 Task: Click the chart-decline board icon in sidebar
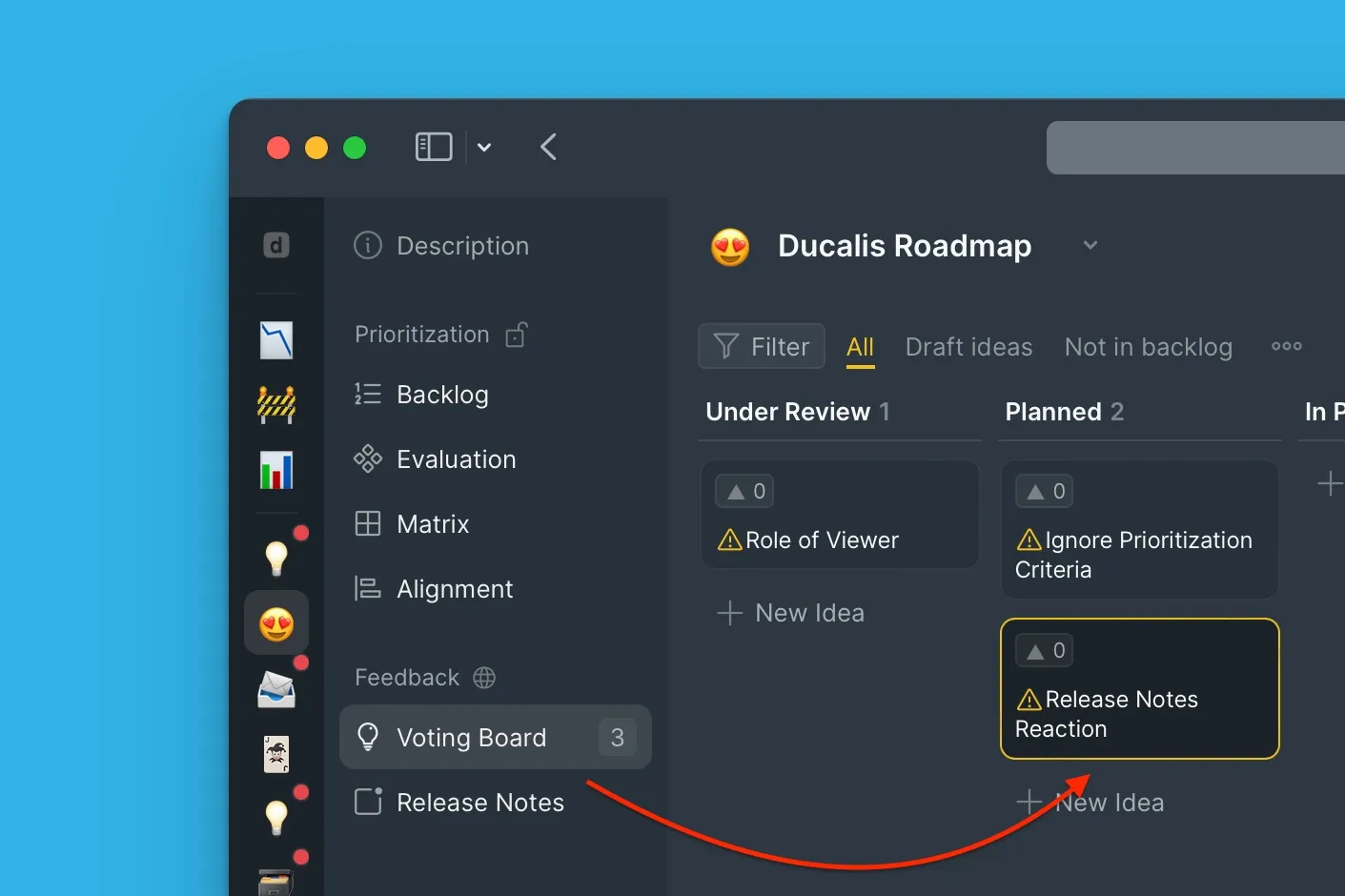pyautogui.click(x=276, y=340)
